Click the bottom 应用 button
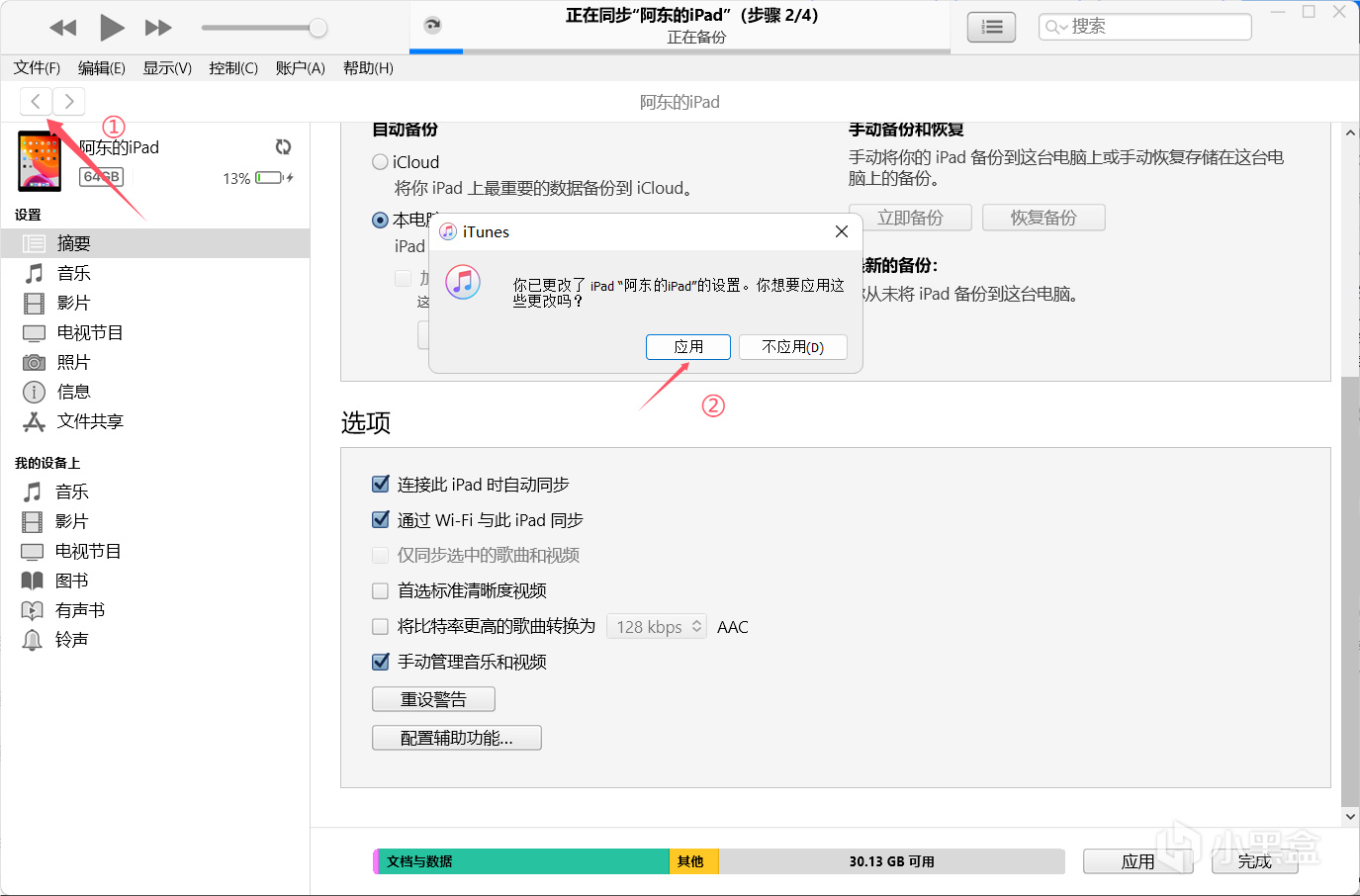The width and height of the screenshot is (1360, 896). coord(1137,861)
